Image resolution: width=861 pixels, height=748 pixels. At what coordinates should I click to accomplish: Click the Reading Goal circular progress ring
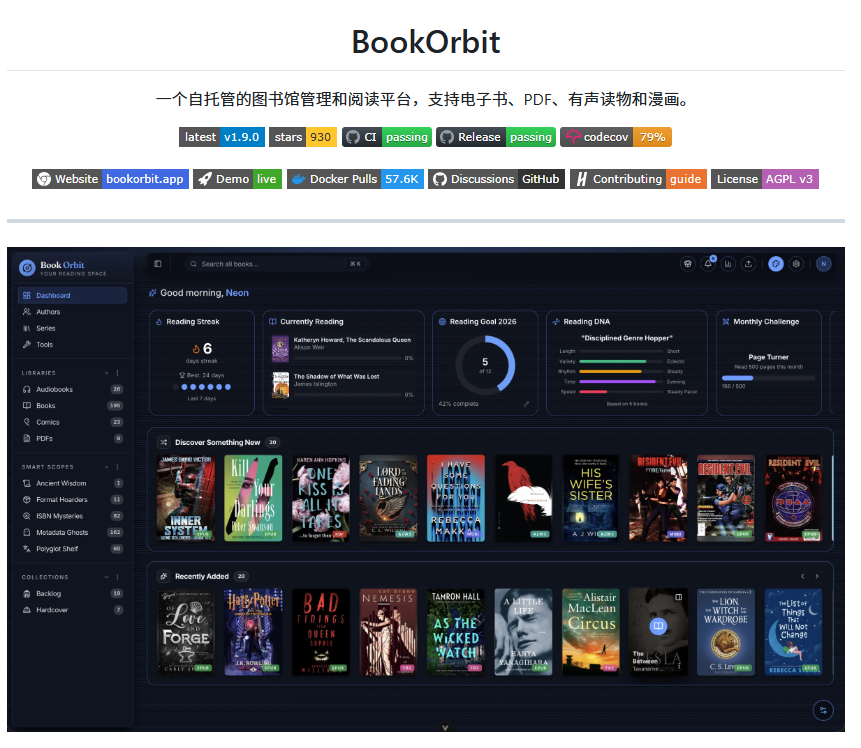(x=485, y=365)
